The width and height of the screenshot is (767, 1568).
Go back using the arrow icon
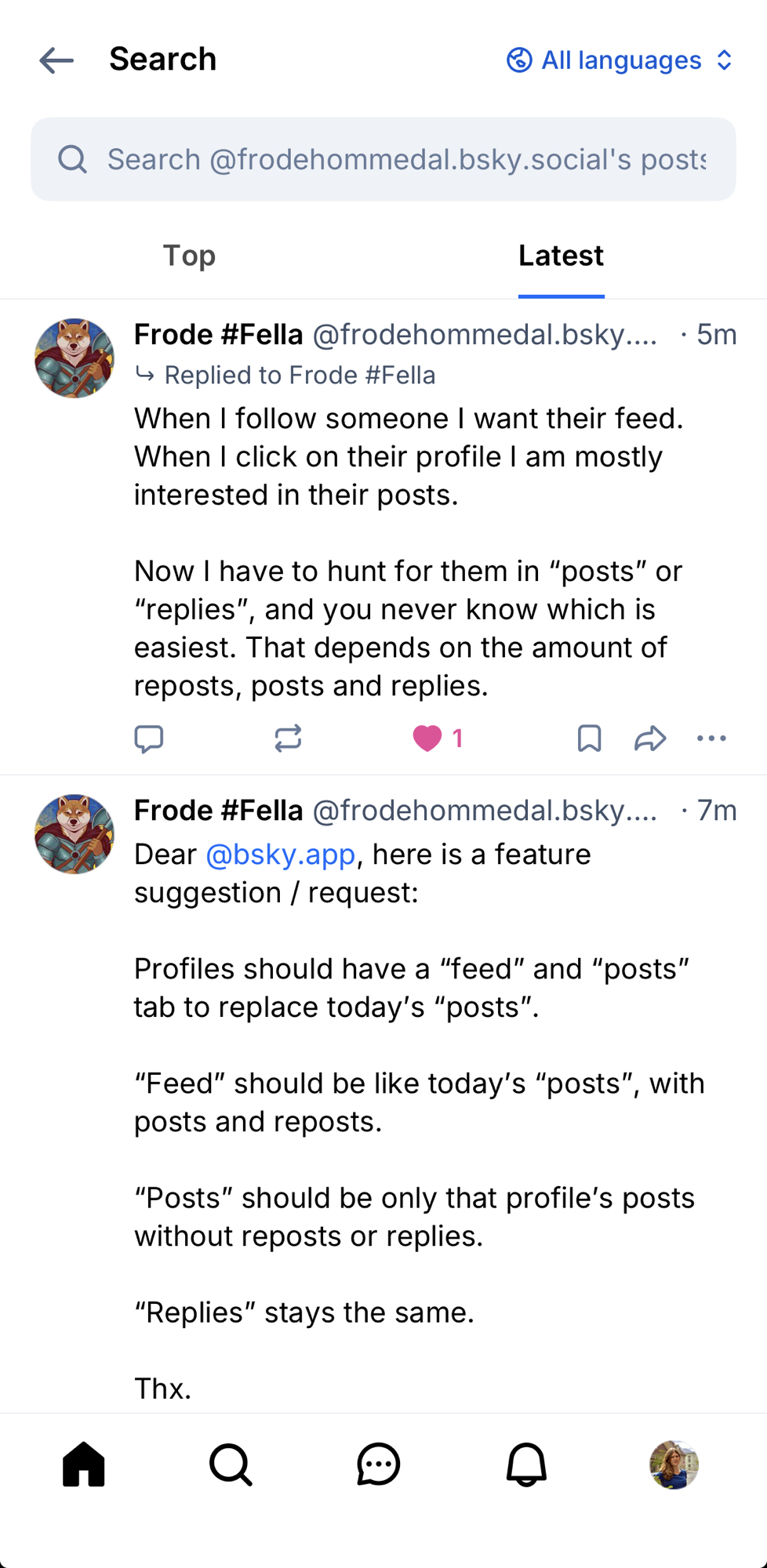tap(56, 60)
